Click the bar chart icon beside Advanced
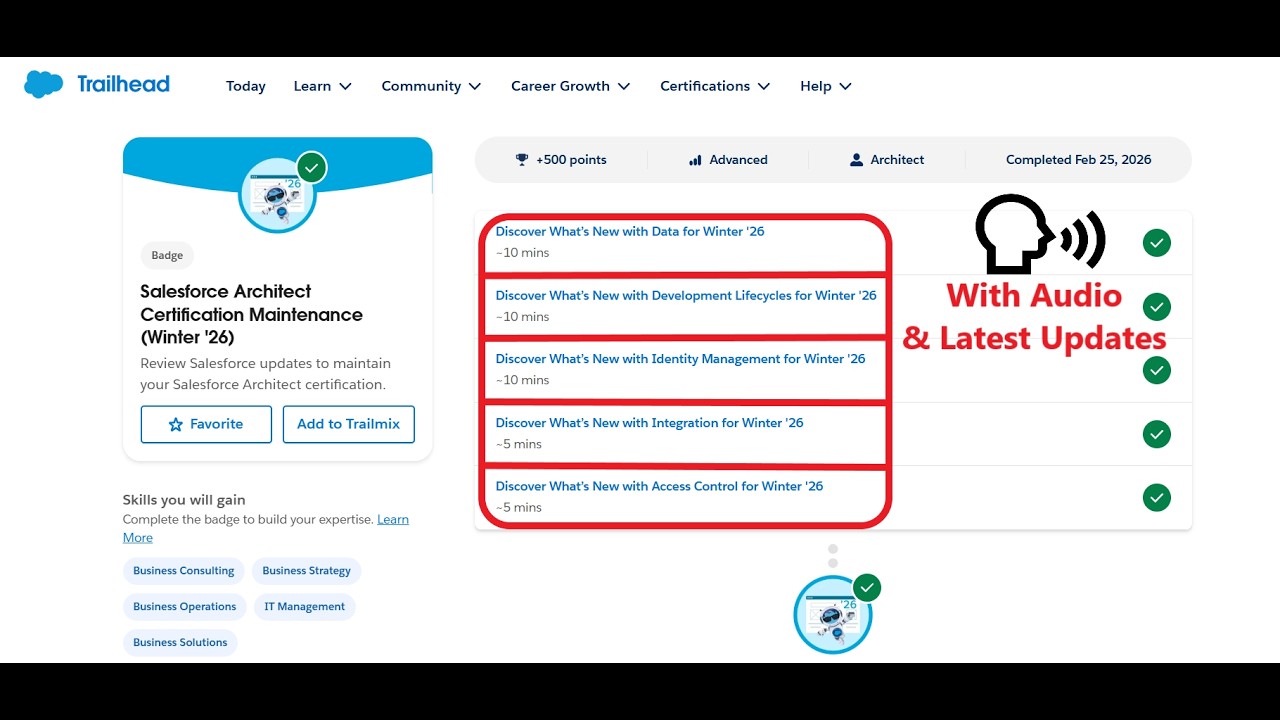The width and height of the screenshot is (1280, 720). pos(695,160)
